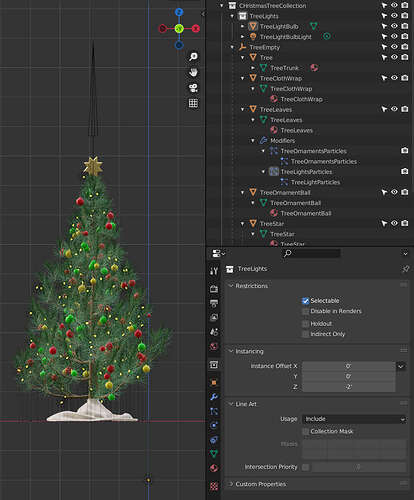Open the World properties tab
Viewport: 414px width, 500px height.
214,346
